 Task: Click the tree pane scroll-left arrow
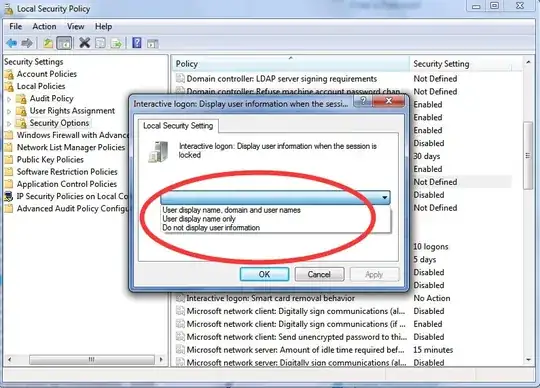10,360
